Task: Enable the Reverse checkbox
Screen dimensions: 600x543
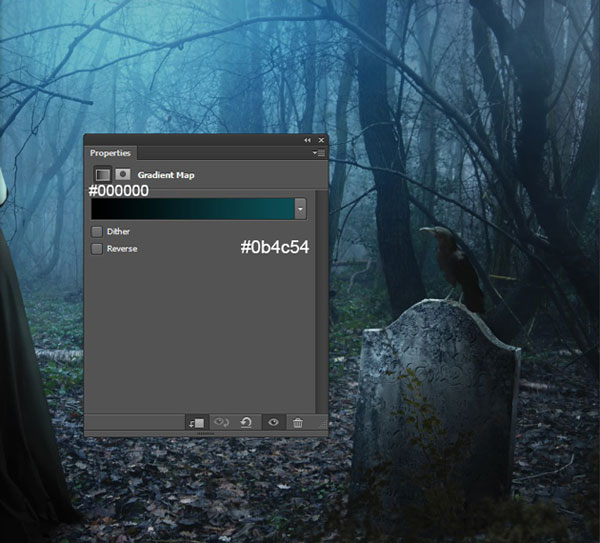Action: pos(97,249)
